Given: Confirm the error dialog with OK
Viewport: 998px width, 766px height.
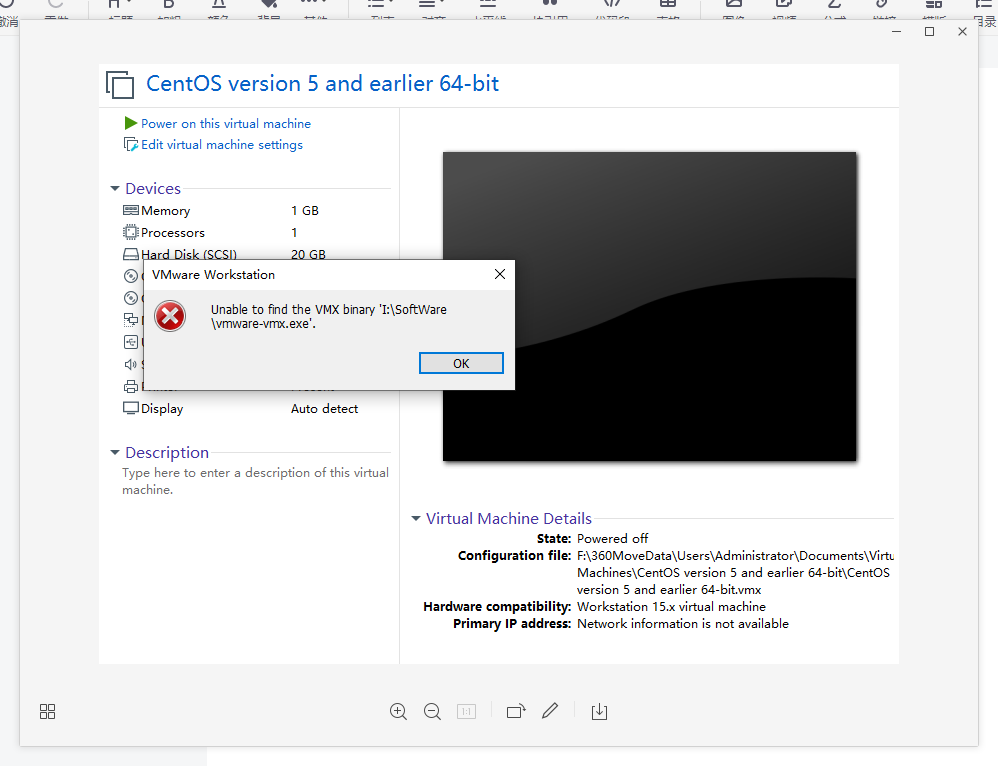Looking at the screenshot, I should coord(461,363).
